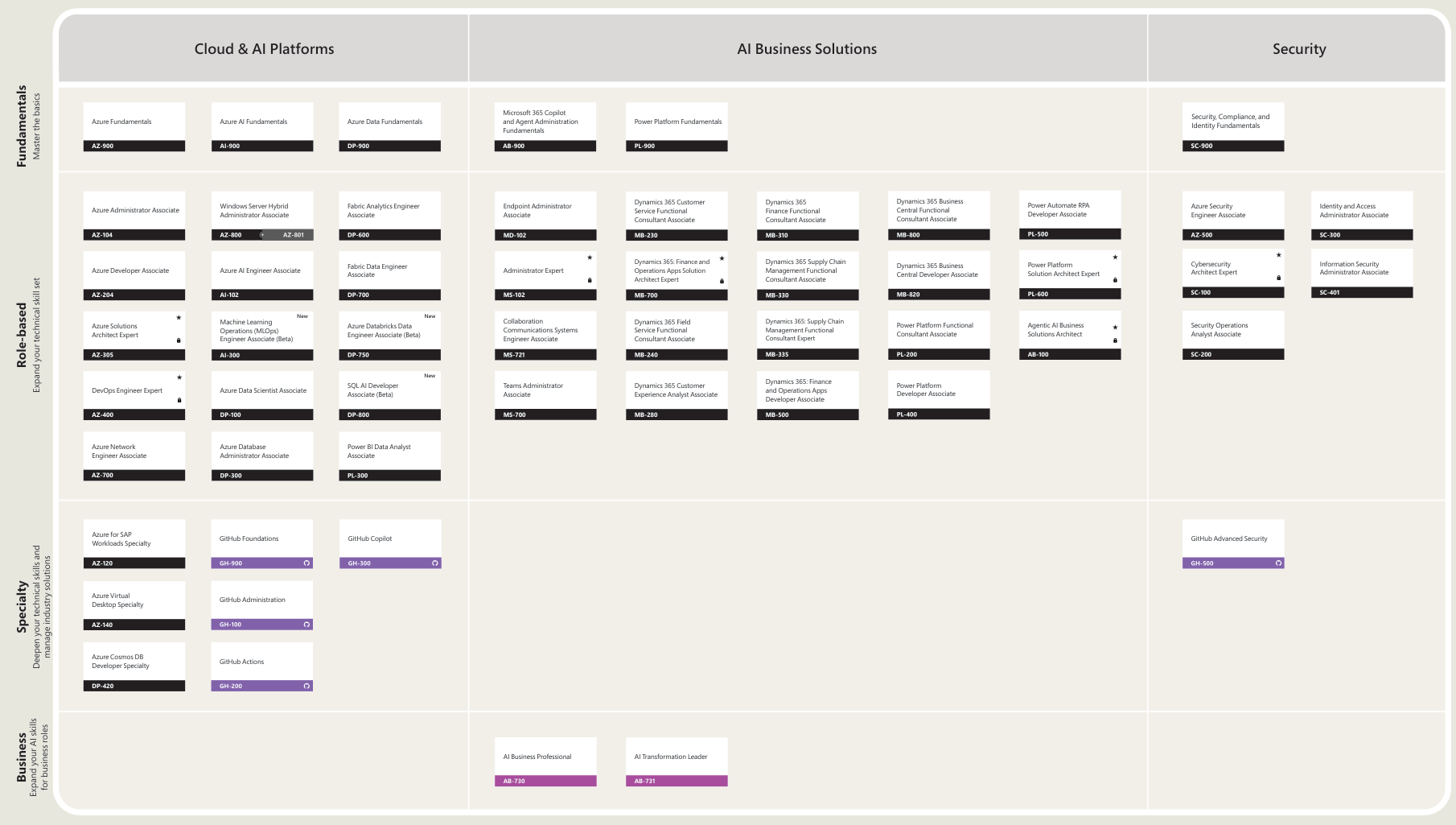Click the GitHub logo on the GH-200 bar
The image size is (1456, 825).
pos(306,687)
